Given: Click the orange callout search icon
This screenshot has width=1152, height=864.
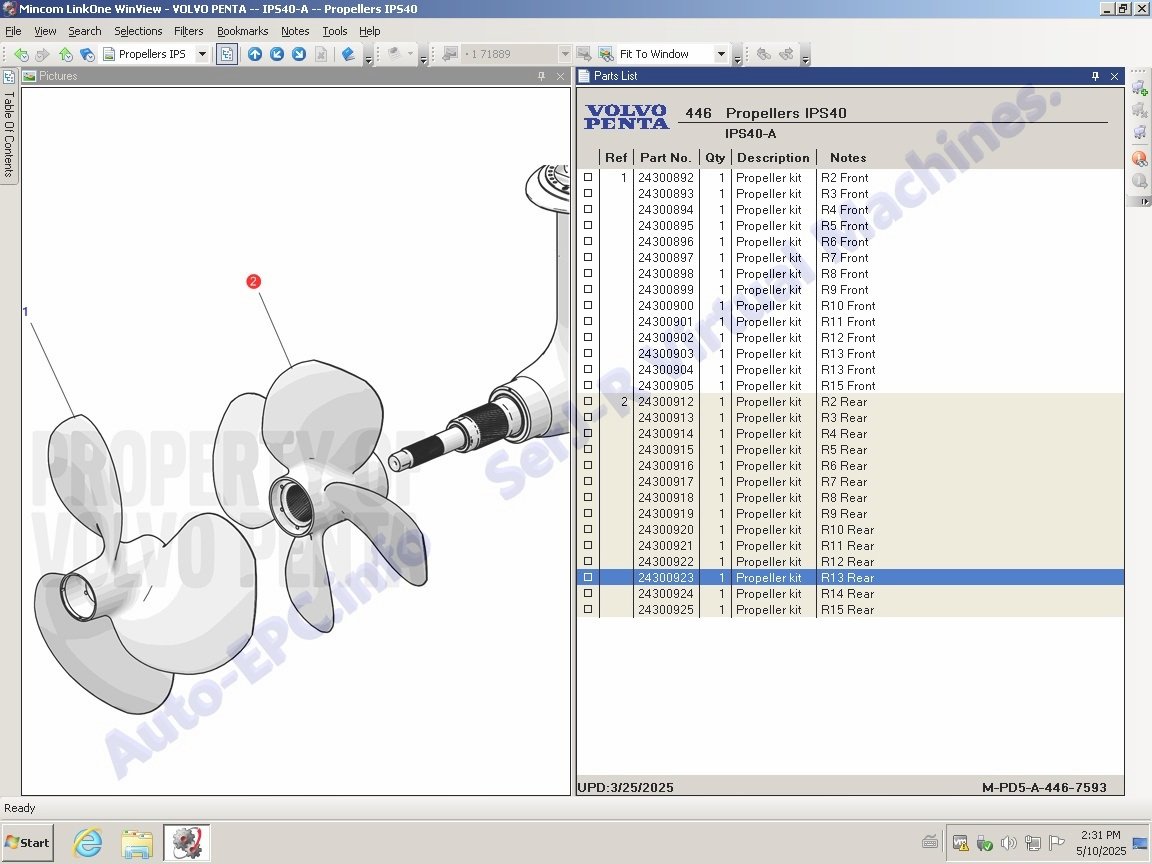Looking at the screenshot, I should [1139, 158].
